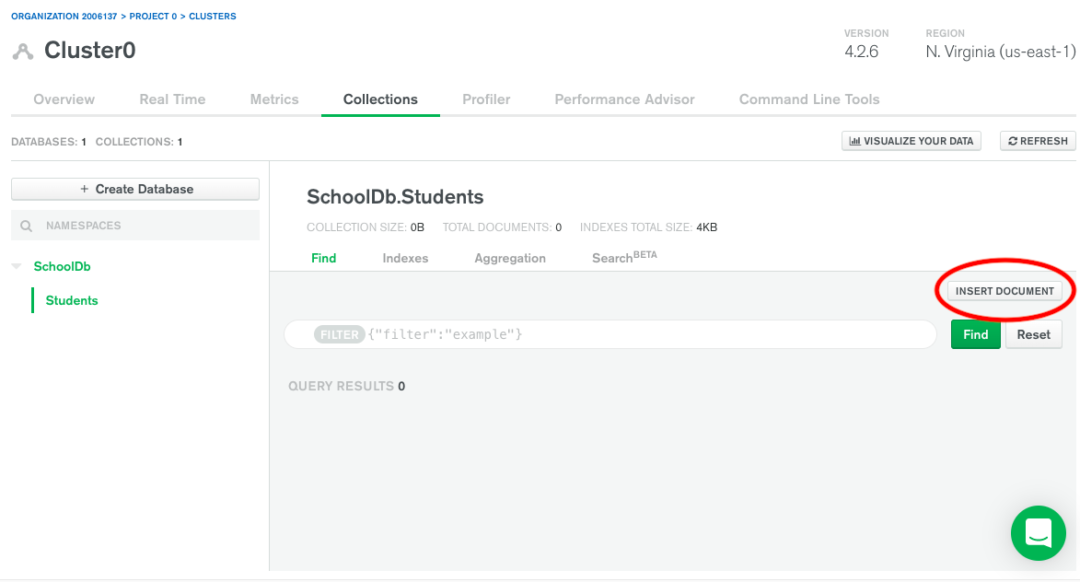Screen dimensions: 1080x582
Task: Switch to Command Line Tools tab
Action: (x=809, y=99)
